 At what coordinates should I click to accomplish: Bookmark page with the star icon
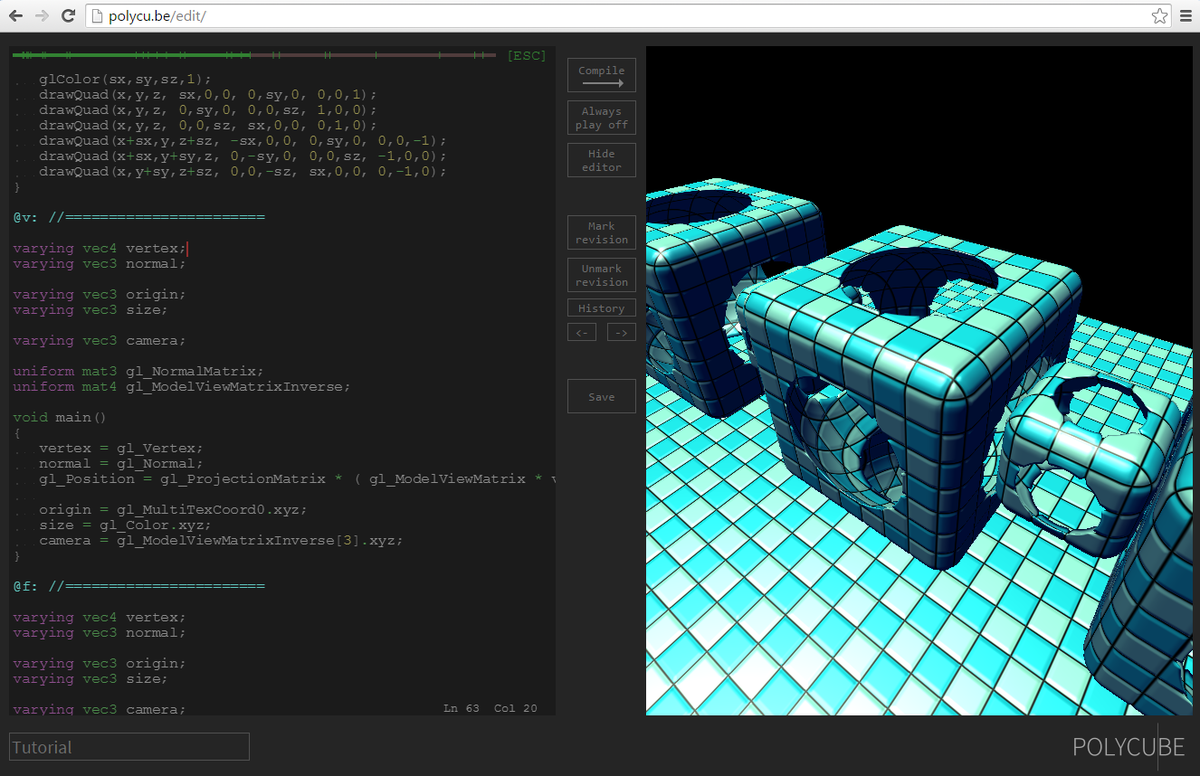pos(1159,16)
